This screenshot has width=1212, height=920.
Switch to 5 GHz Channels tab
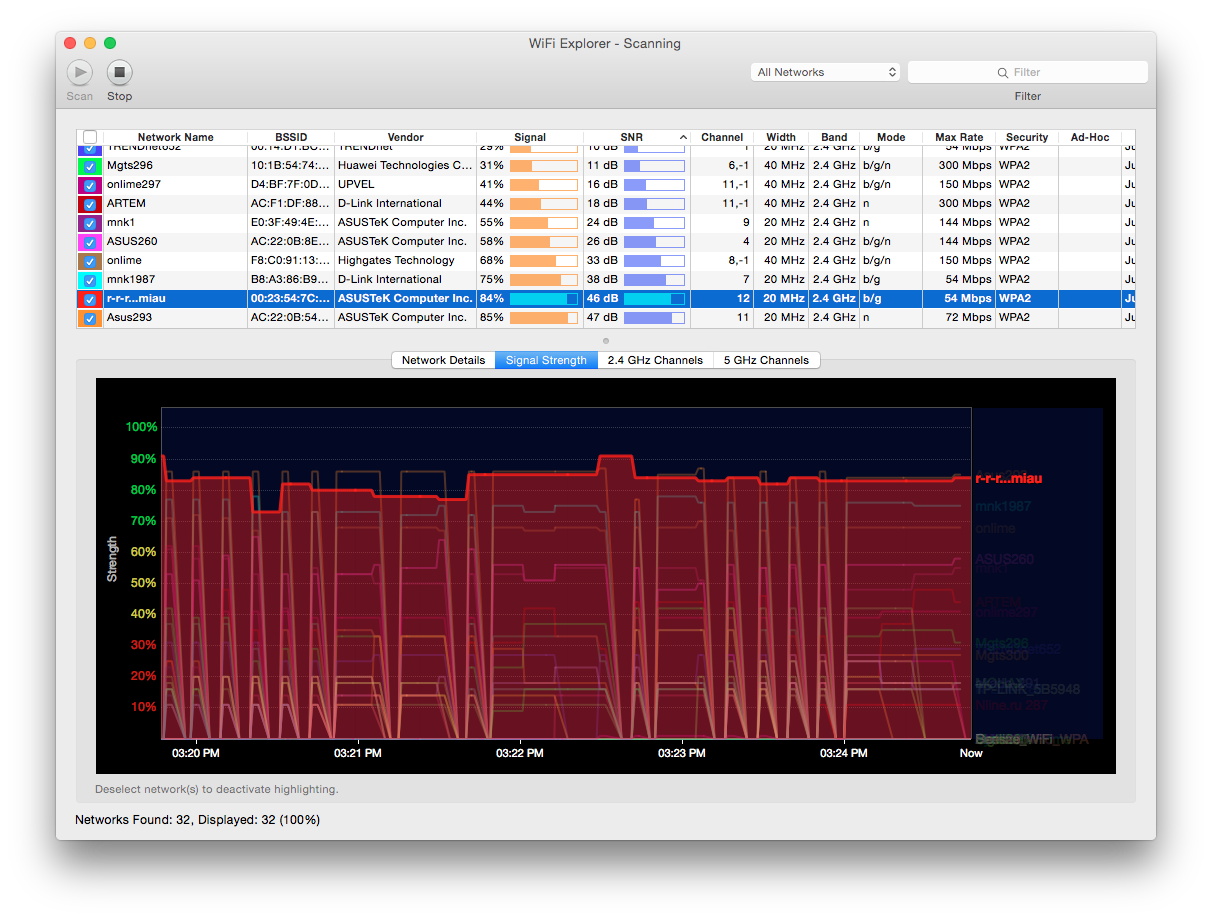tap(766, 360)
